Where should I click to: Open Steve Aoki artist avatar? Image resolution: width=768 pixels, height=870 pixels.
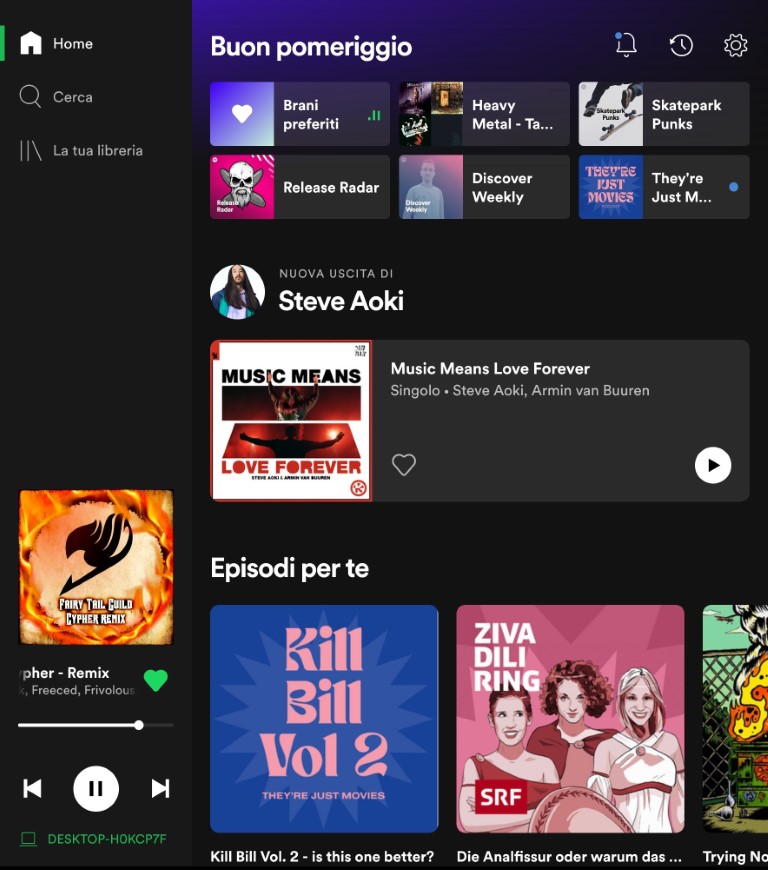[238, 292]
